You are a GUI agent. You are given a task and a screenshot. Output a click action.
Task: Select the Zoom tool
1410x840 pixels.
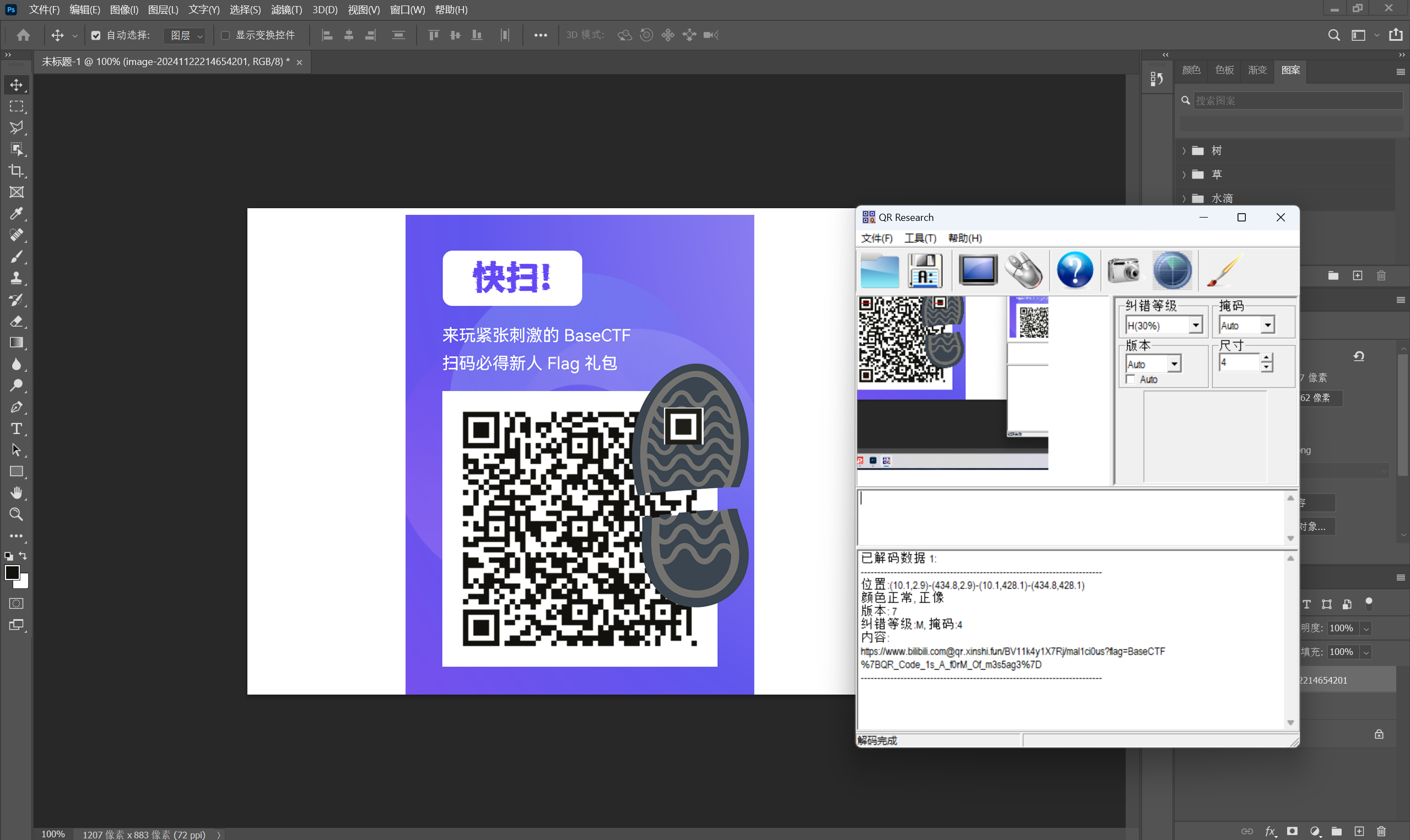[17, 514]
